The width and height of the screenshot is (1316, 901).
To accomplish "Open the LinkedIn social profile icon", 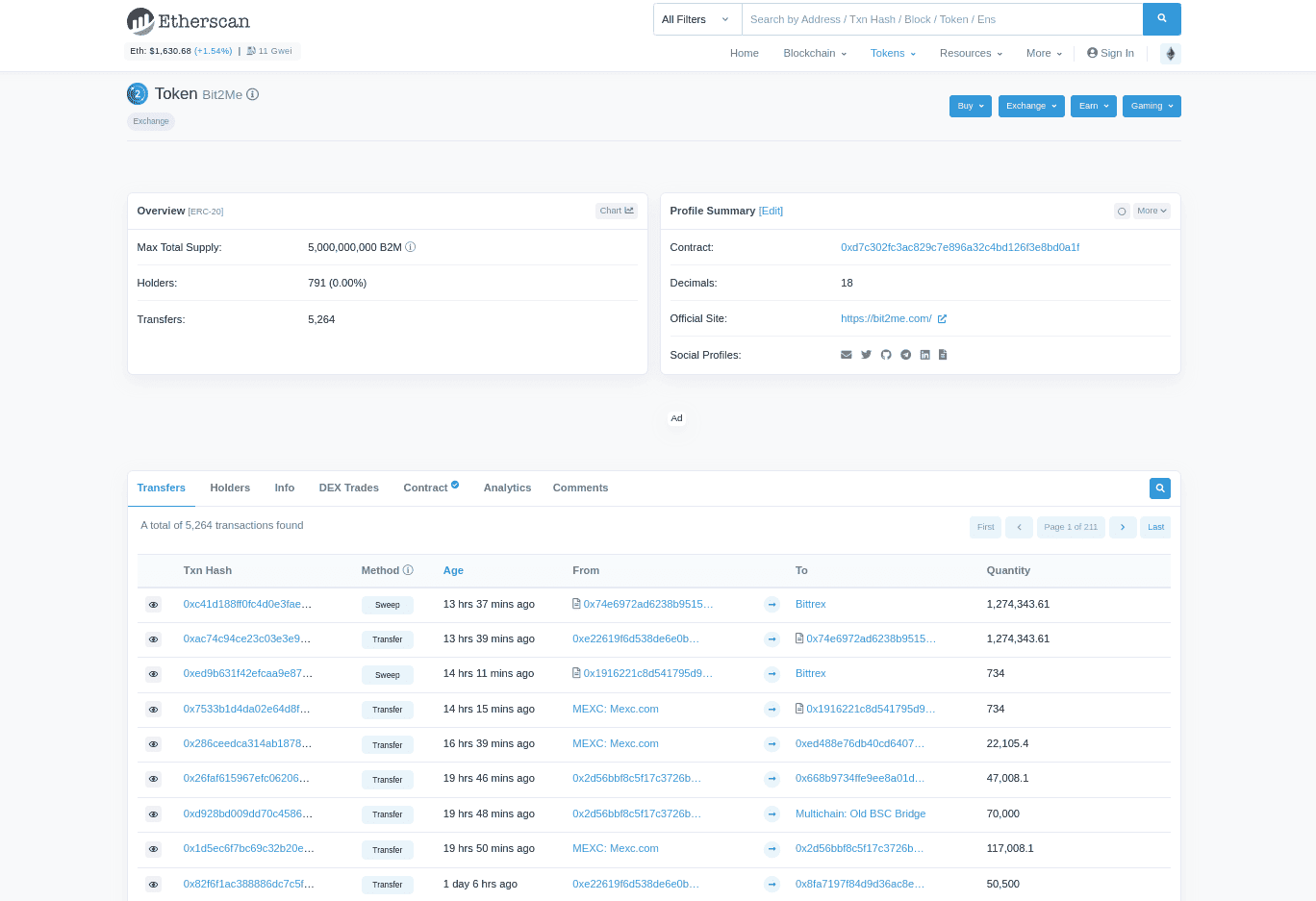I will 924,355.
